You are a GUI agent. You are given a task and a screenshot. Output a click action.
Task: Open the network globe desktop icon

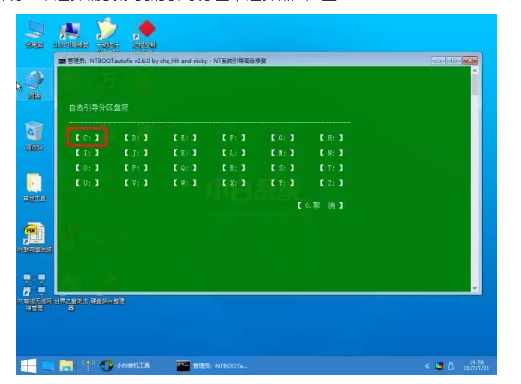[35, 85]
